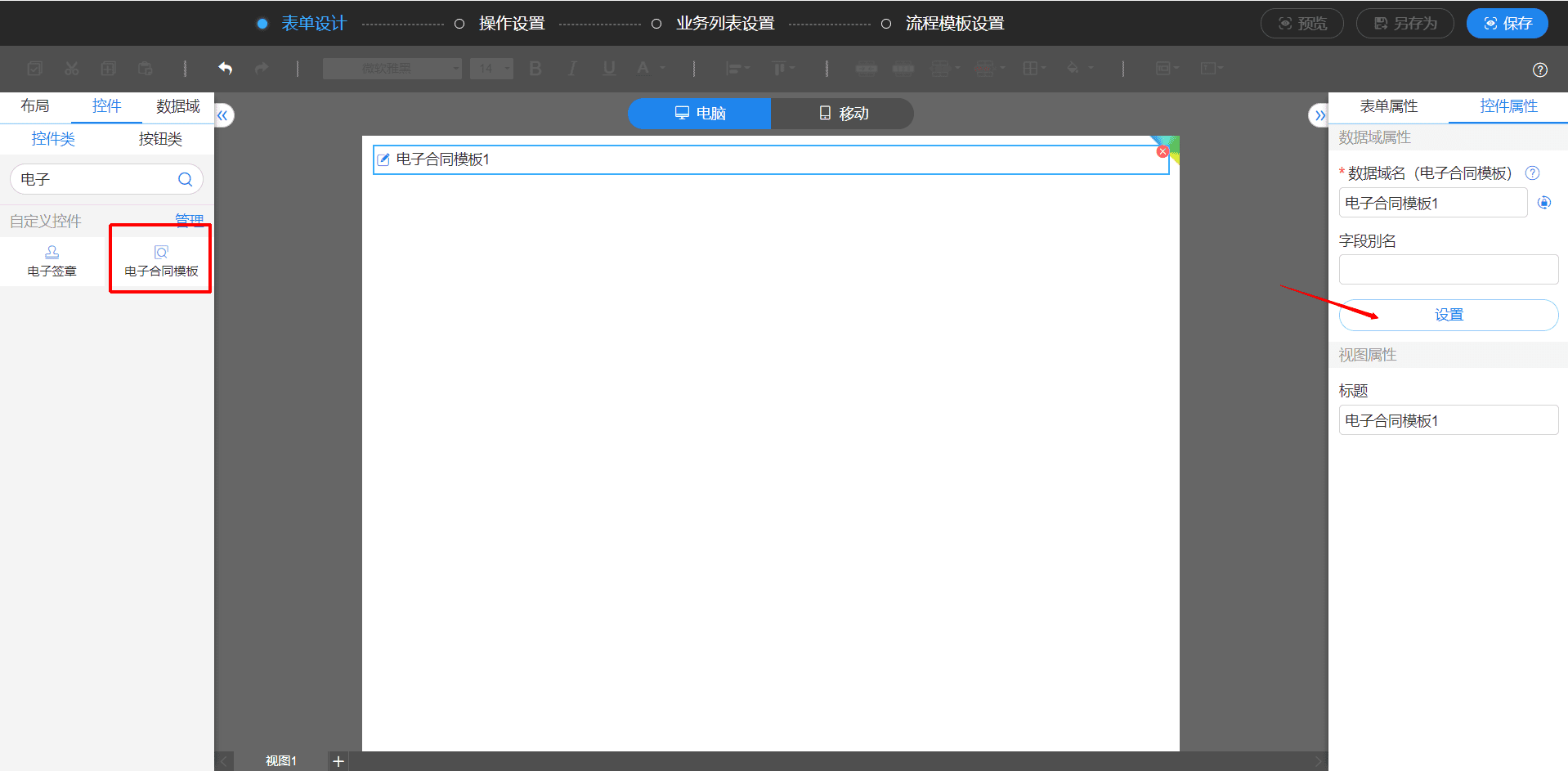This screenshot has width=1568, height=771.
Task: Click the undo arrow icon in the toolbar
Action: click(225, 69)
